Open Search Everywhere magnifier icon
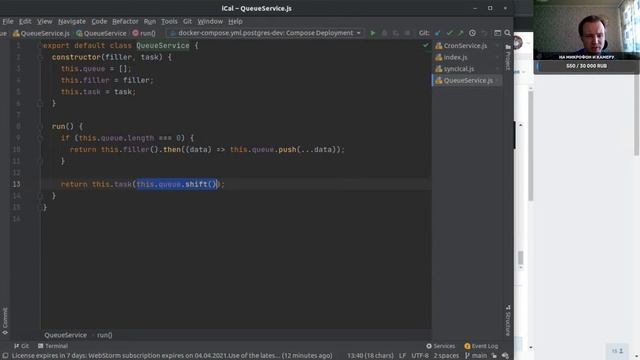Viewport: 640px width, 360px height. click(x=507, y=33)
